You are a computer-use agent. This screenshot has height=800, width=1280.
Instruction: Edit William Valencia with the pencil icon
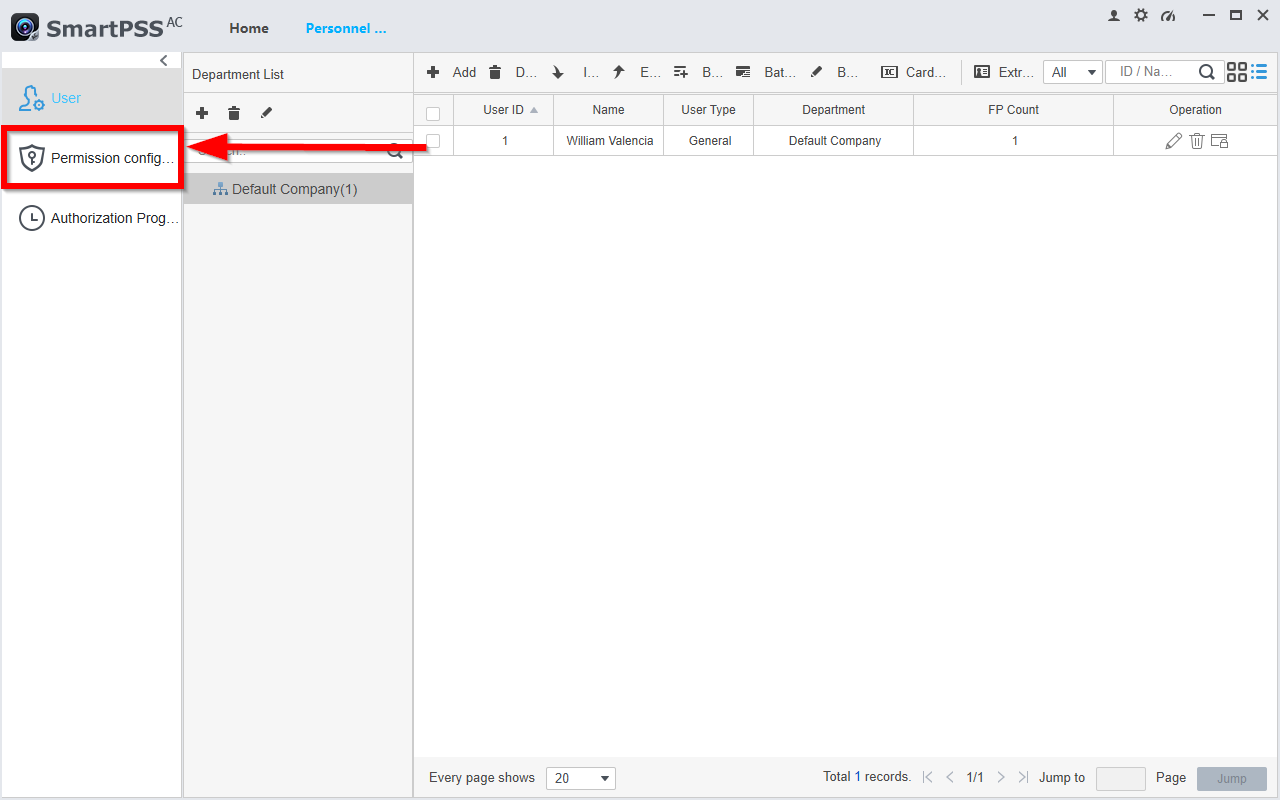[1174, 141]
